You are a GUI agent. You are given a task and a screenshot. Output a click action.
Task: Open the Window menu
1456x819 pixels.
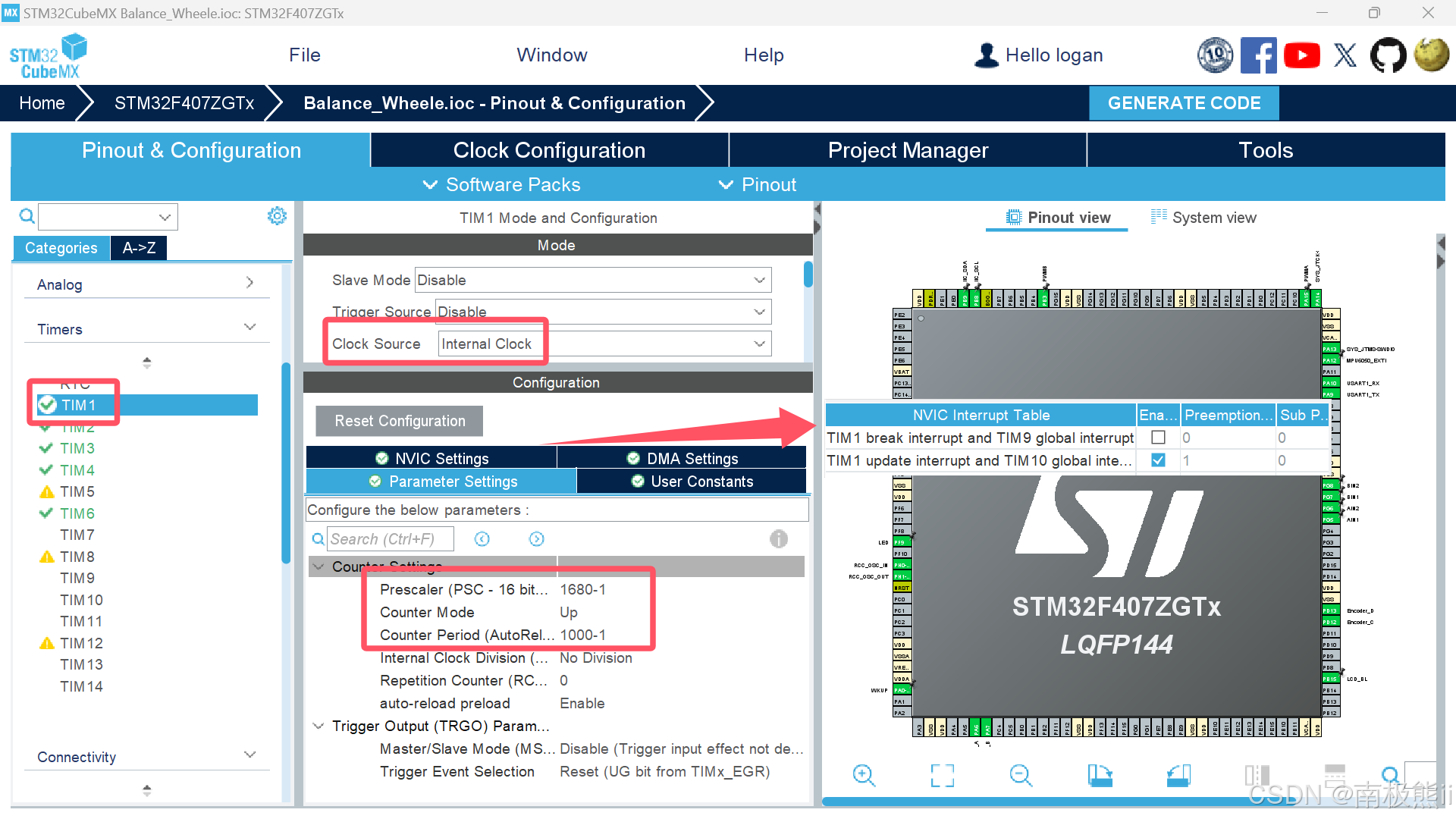552,55
